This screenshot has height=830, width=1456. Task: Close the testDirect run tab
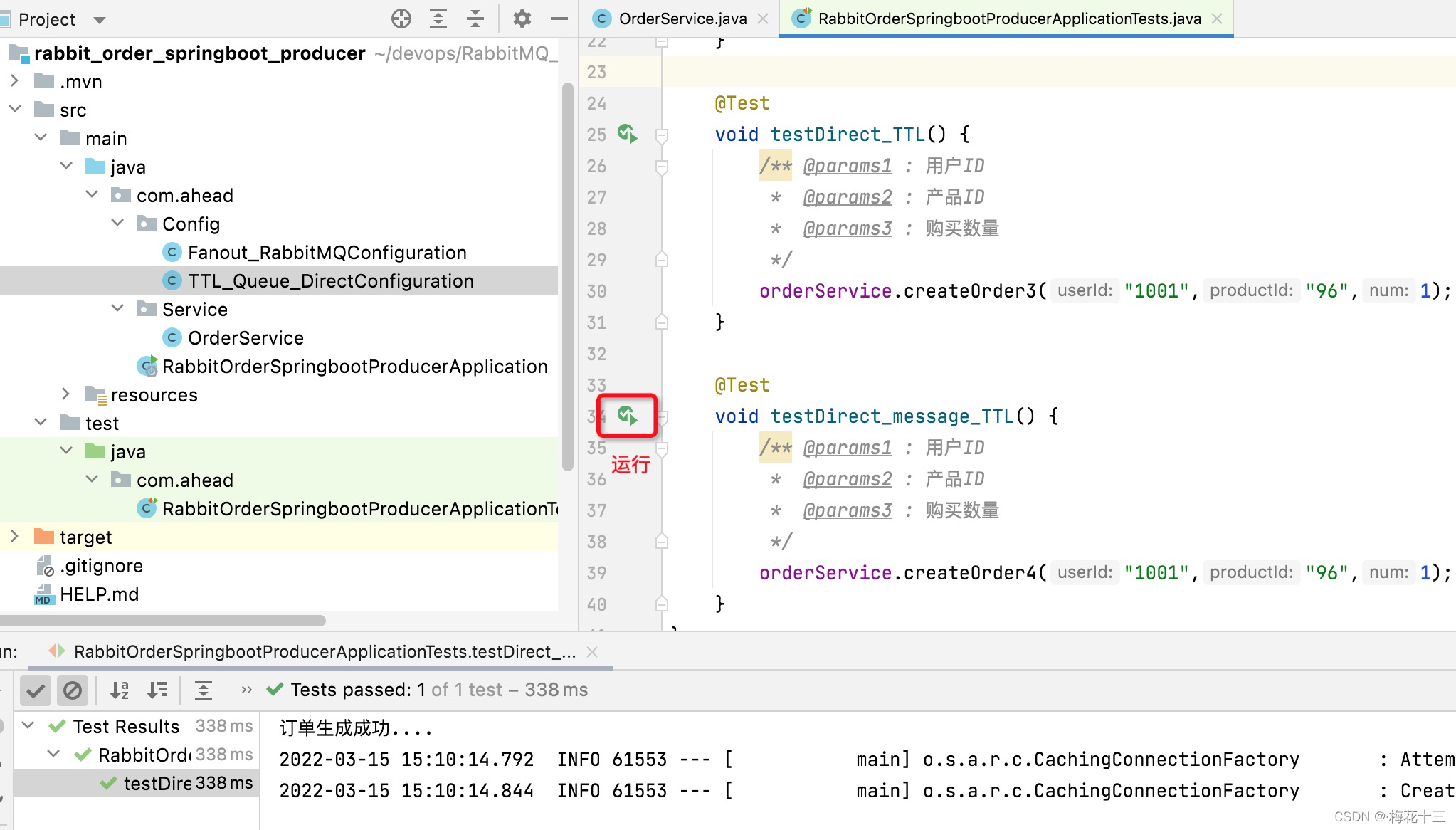tap(592, 651)
